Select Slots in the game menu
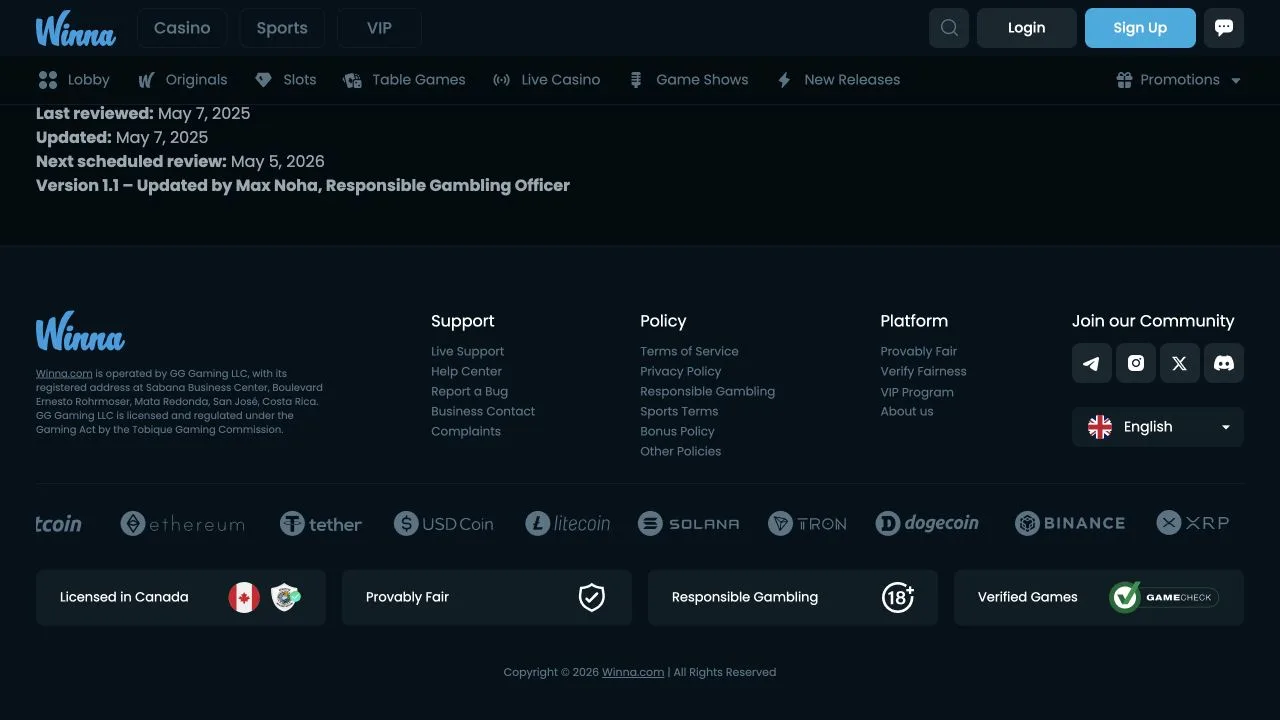 point(285,80)
